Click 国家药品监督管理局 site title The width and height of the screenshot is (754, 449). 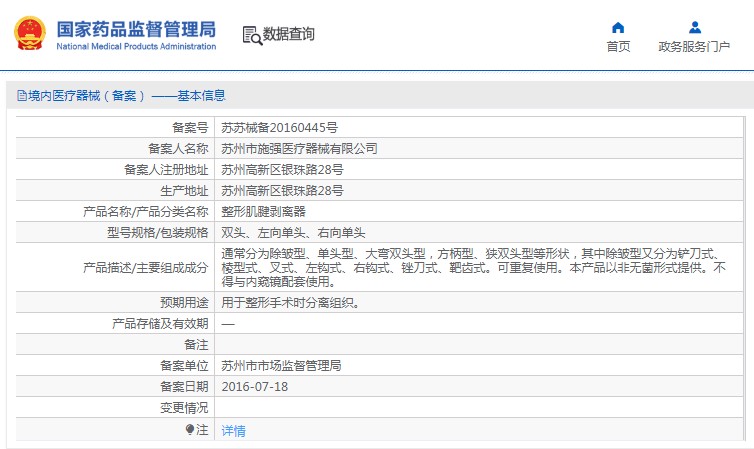pos(136,29)
